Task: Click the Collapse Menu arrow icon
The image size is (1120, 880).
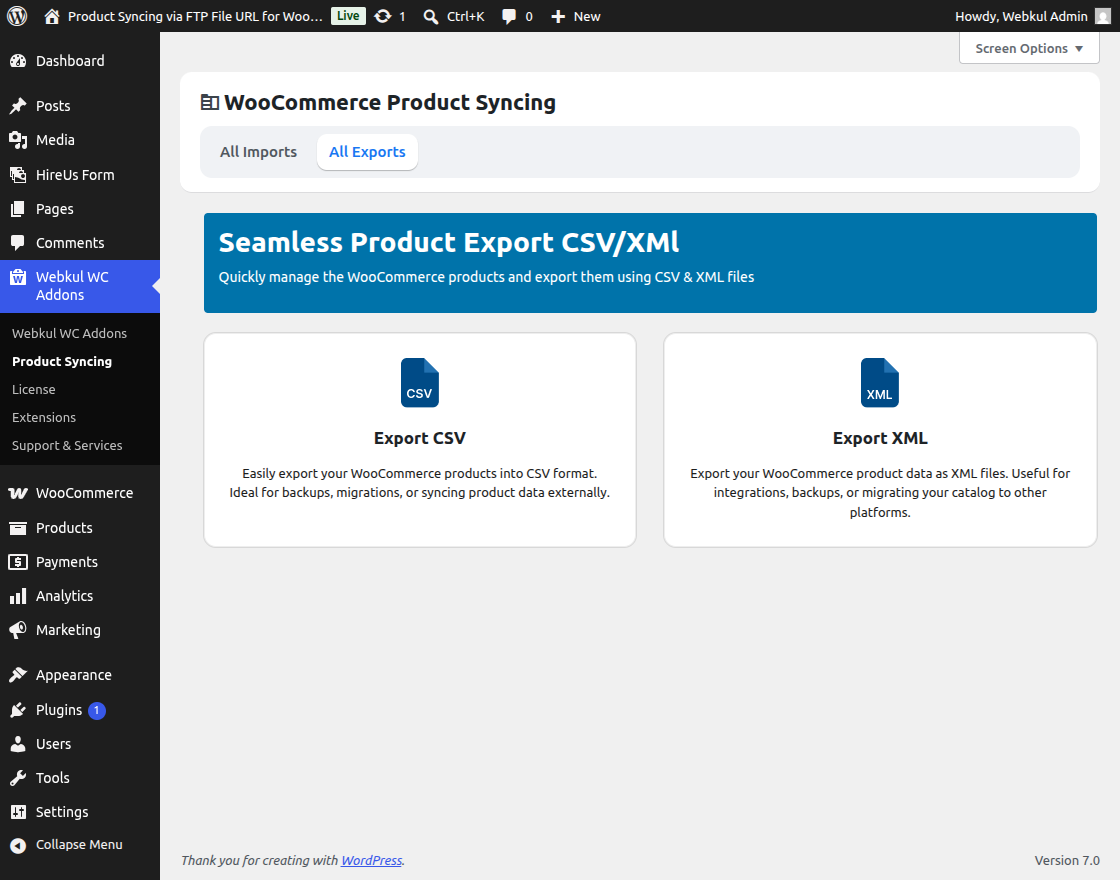Action: (x=18, y=845)
